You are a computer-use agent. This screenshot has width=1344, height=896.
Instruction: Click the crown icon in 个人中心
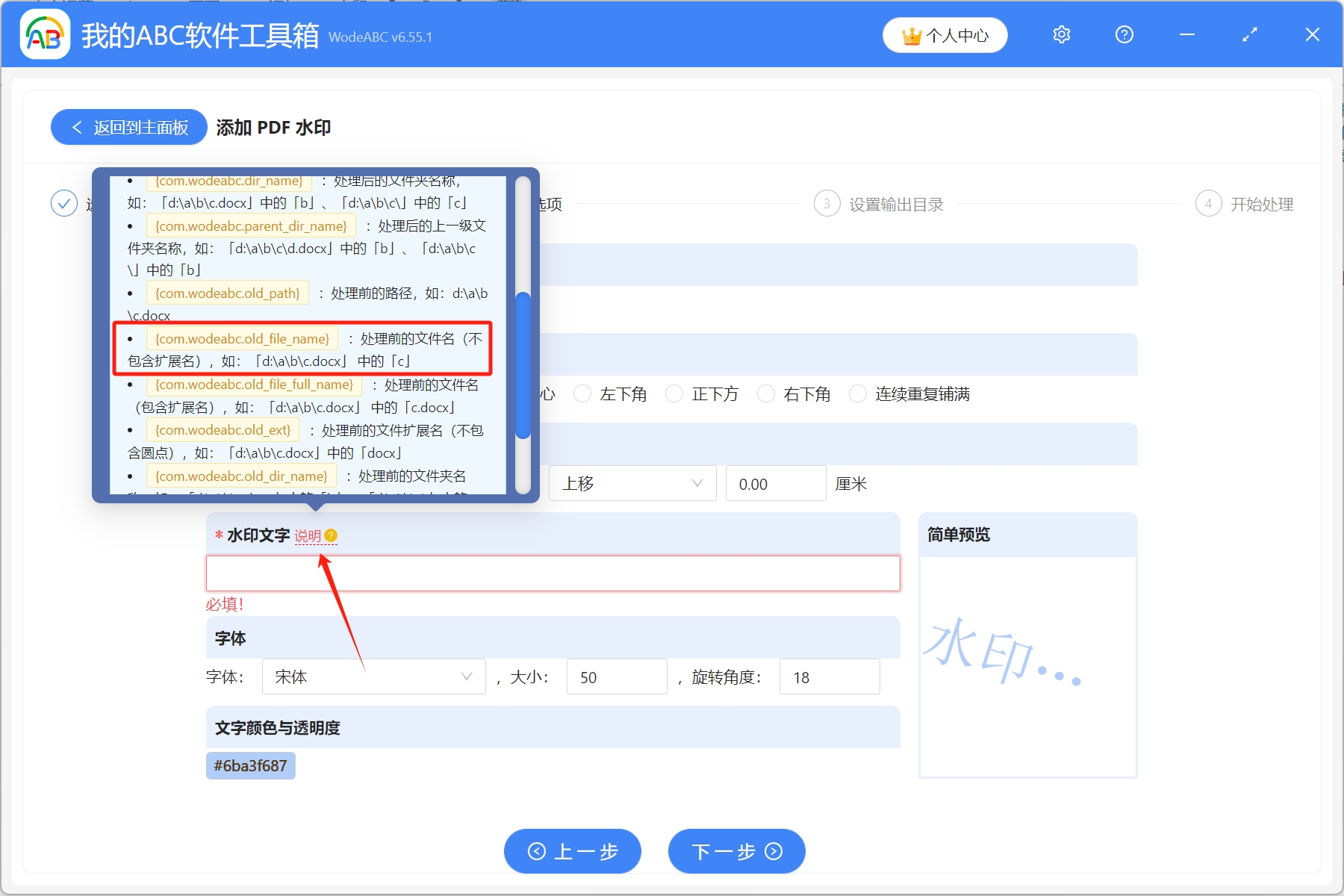(x=911, y=36)
